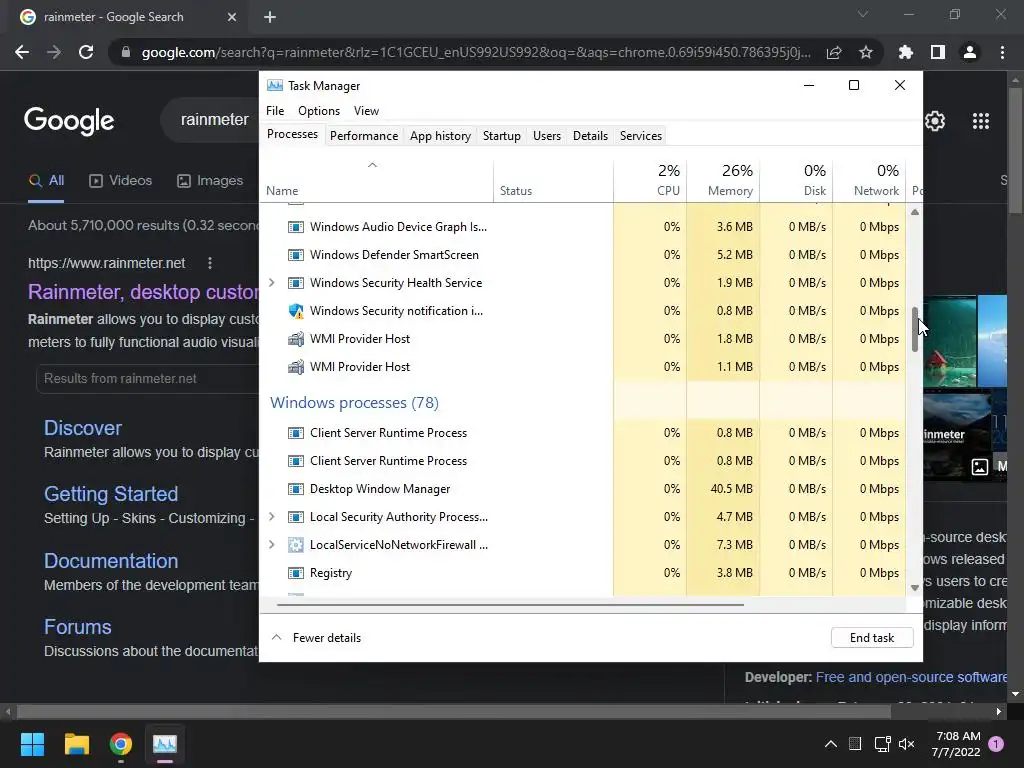Open File Explorer from the taskbar

click(x=76, y=744)
